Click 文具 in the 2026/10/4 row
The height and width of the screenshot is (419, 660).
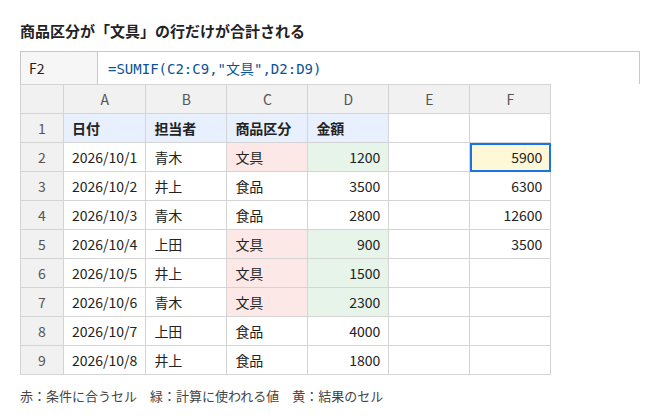click(267, 245)
